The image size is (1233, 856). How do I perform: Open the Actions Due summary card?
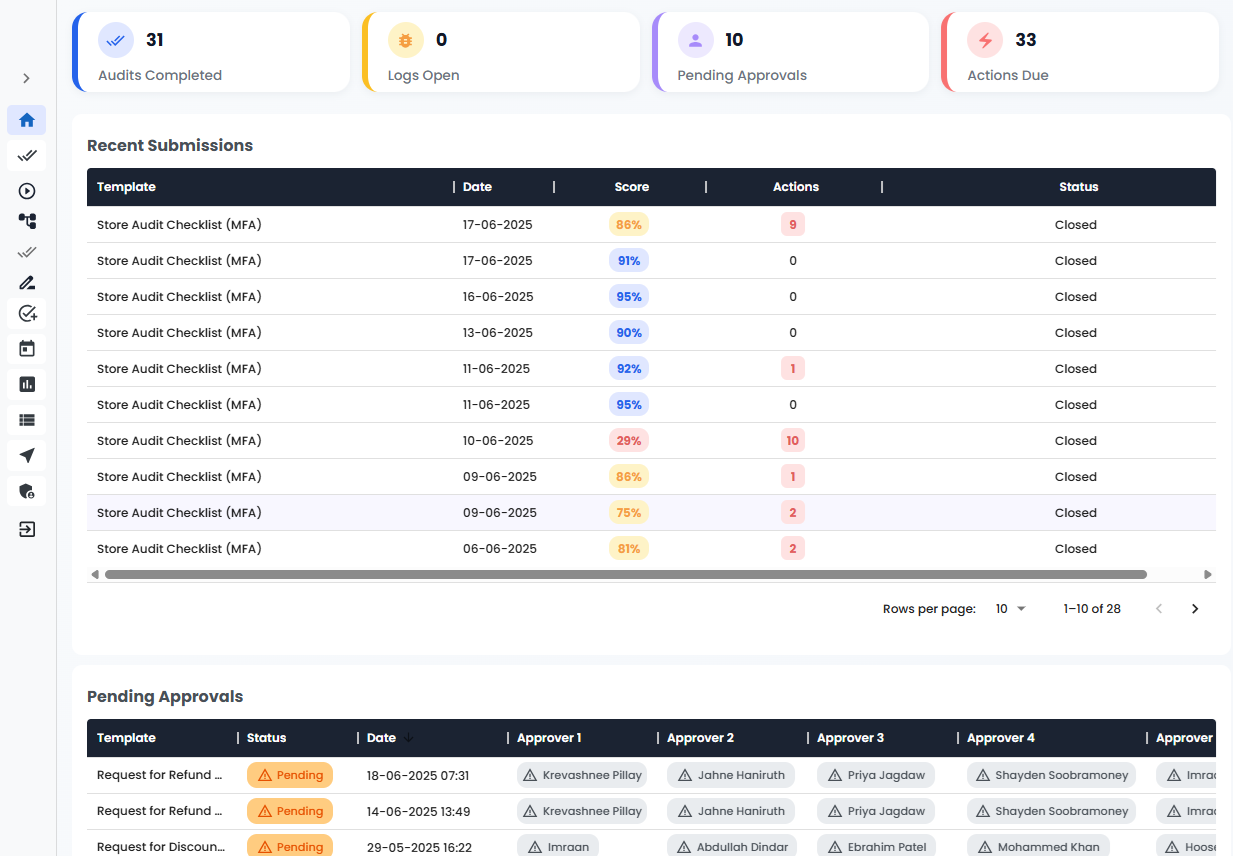1080,53
